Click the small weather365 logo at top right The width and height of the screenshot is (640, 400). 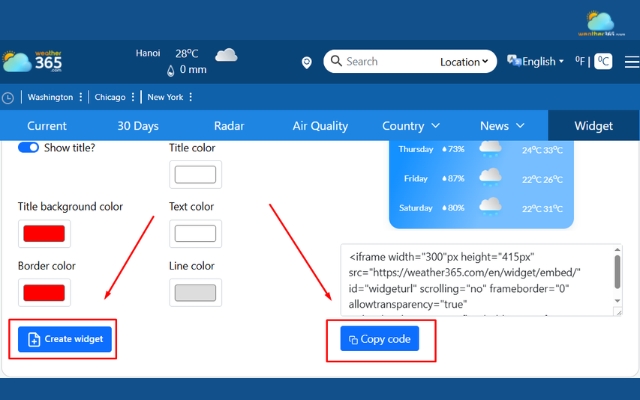(601, 24)
